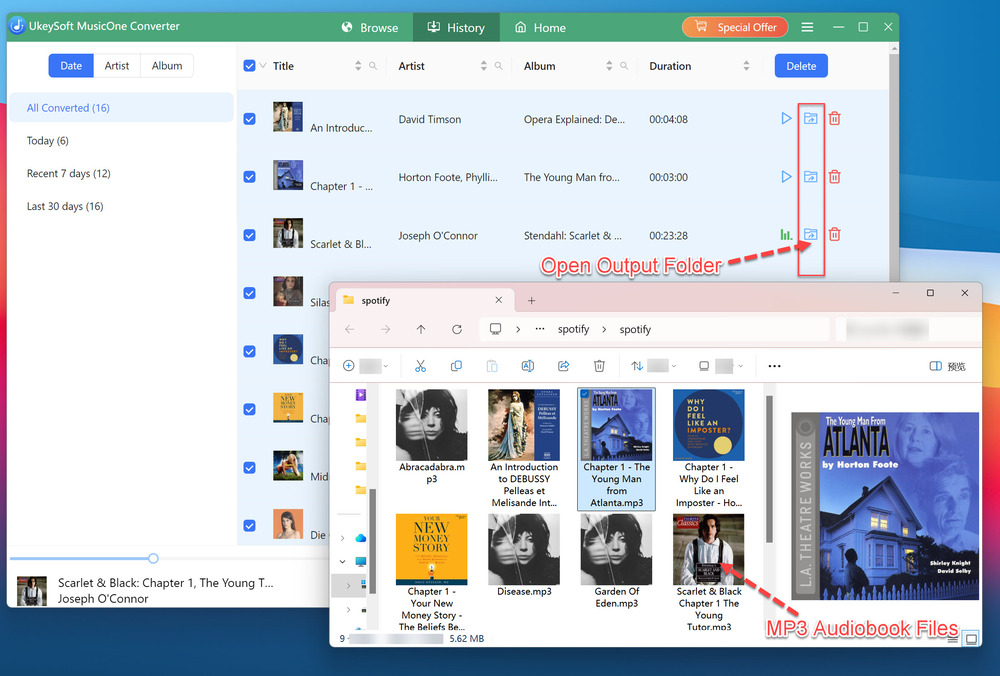The image size is (1000, 676).
Task: Switch to the Browse tab
Action: pyautogui.click(x=370, y=27)
